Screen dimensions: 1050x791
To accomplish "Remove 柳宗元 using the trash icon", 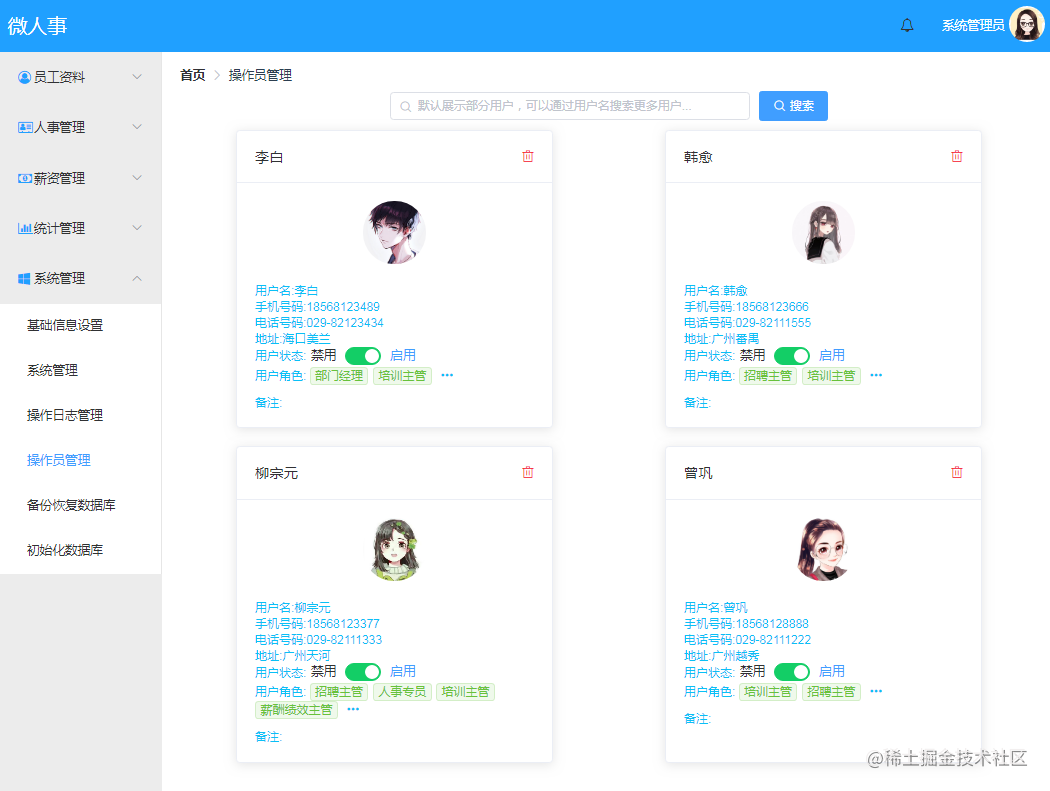I will point(528,472).
